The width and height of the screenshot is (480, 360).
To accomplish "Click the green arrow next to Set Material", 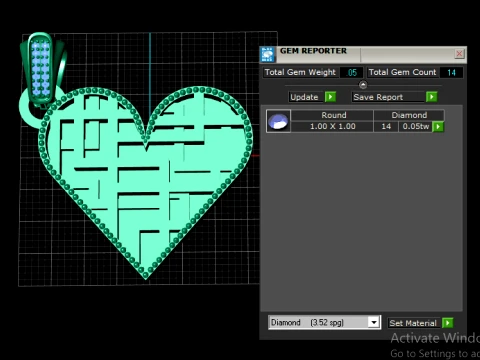I will coord(448,323).
